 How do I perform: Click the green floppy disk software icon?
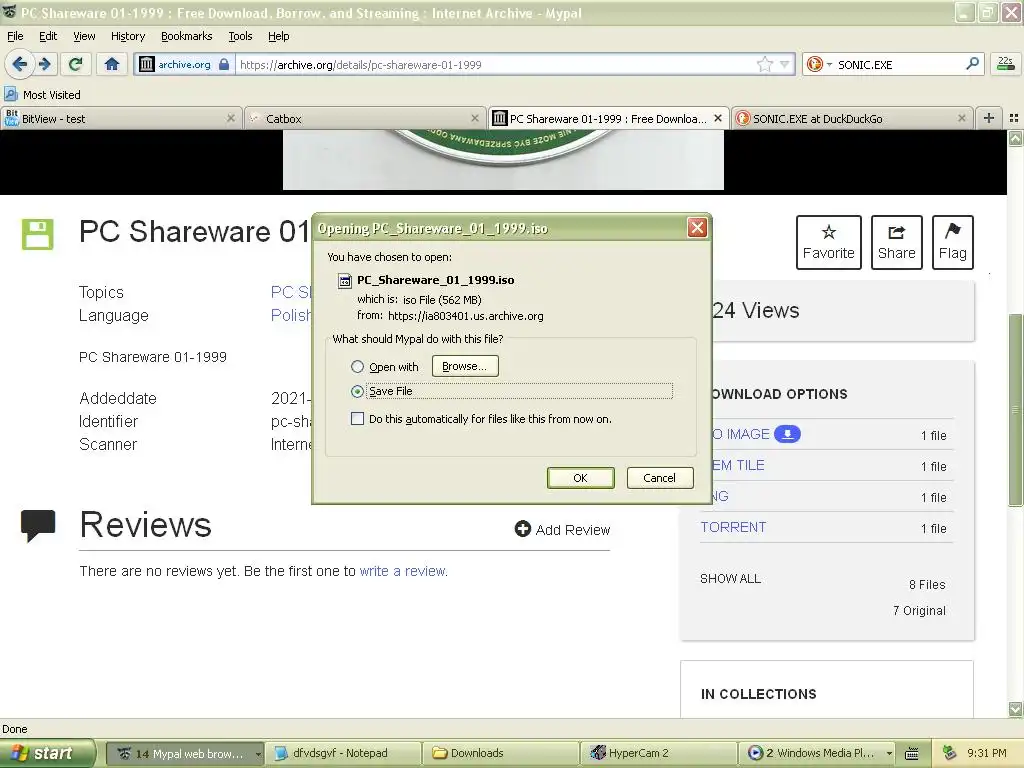coord(37,234)
